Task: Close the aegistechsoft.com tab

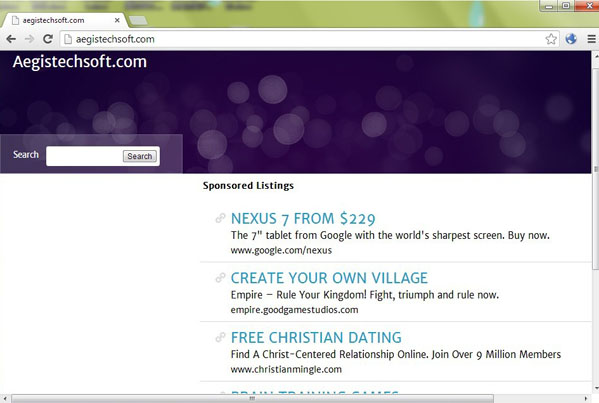Action: pyautogui.click(x=117, y=20)
